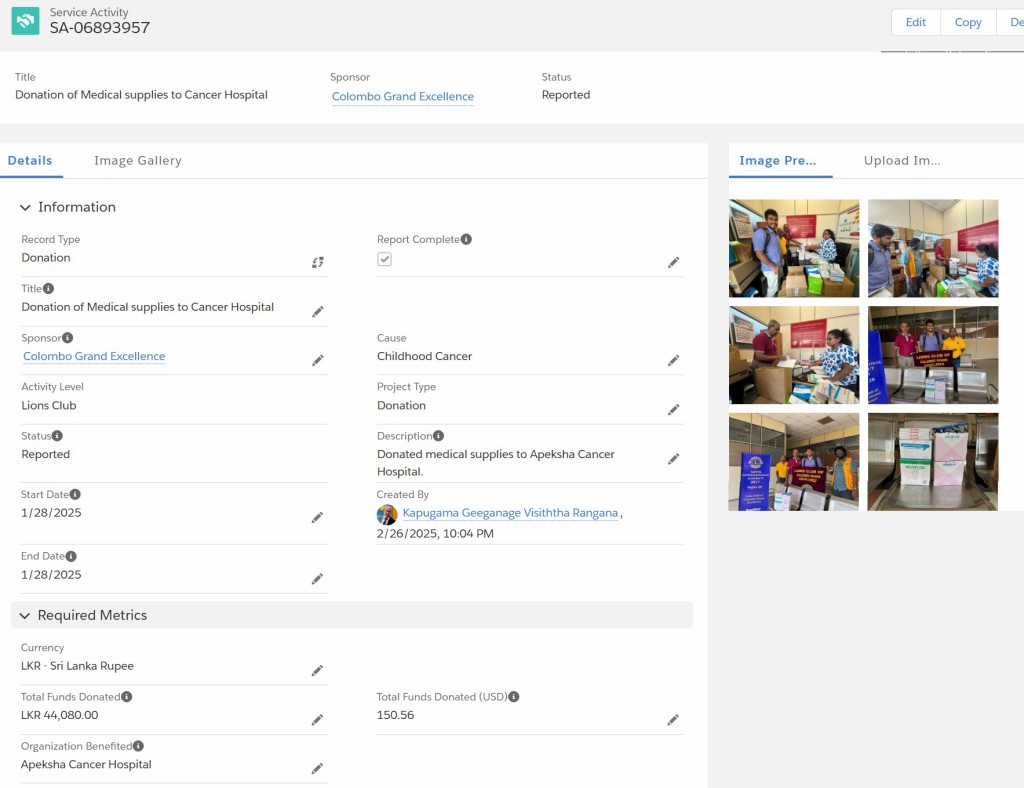Edit Project Type pencil icon
This screenshot has width=1024, height=788.
pos(673,410)
